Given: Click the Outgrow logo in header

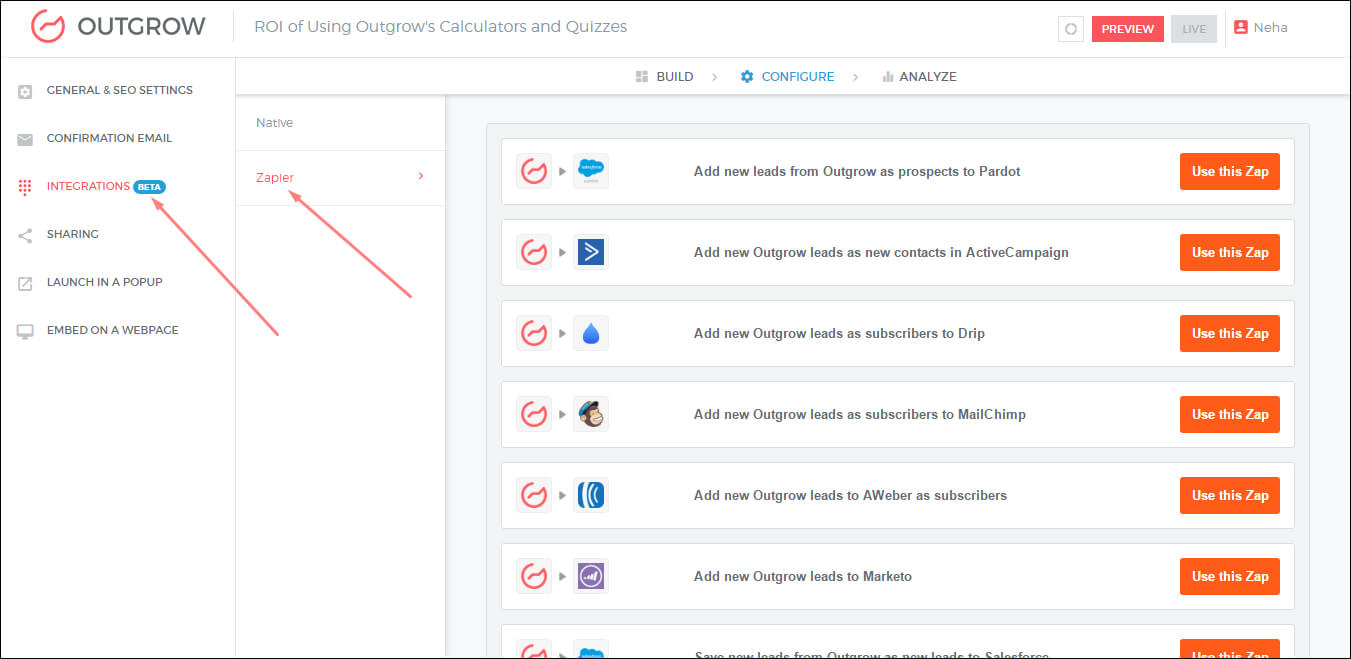Looking at the screenshot, I should pyautogui.click(x=118, y=27).
